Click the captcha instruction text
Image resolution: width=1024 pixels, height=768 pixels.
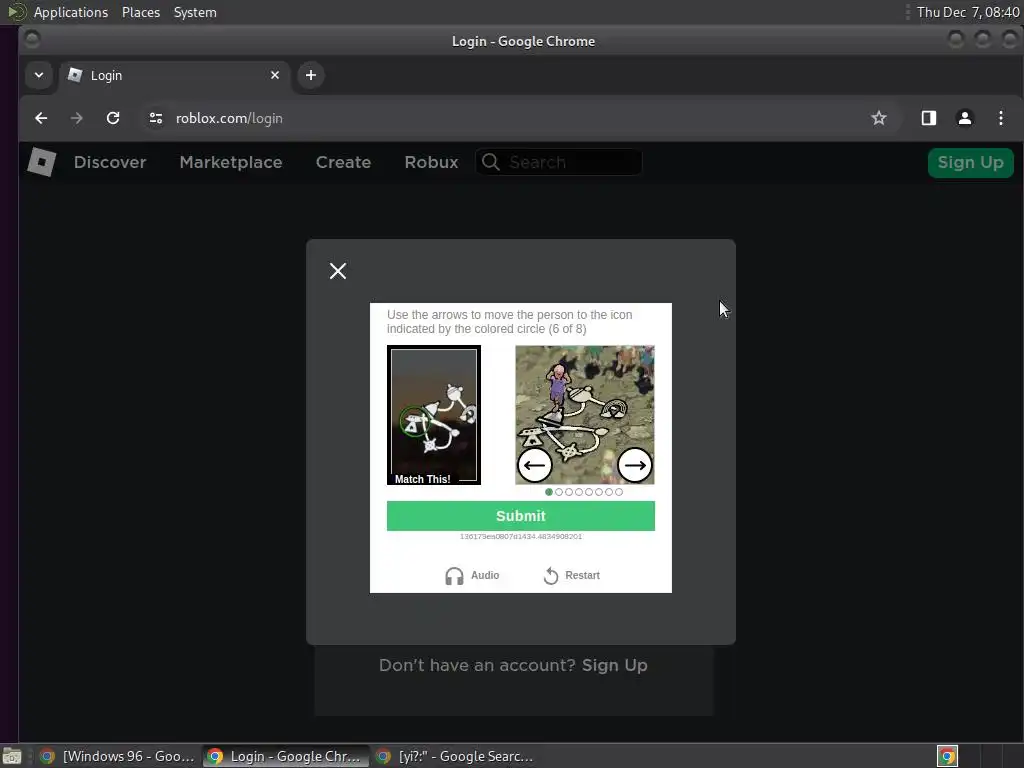pos(509,322)
